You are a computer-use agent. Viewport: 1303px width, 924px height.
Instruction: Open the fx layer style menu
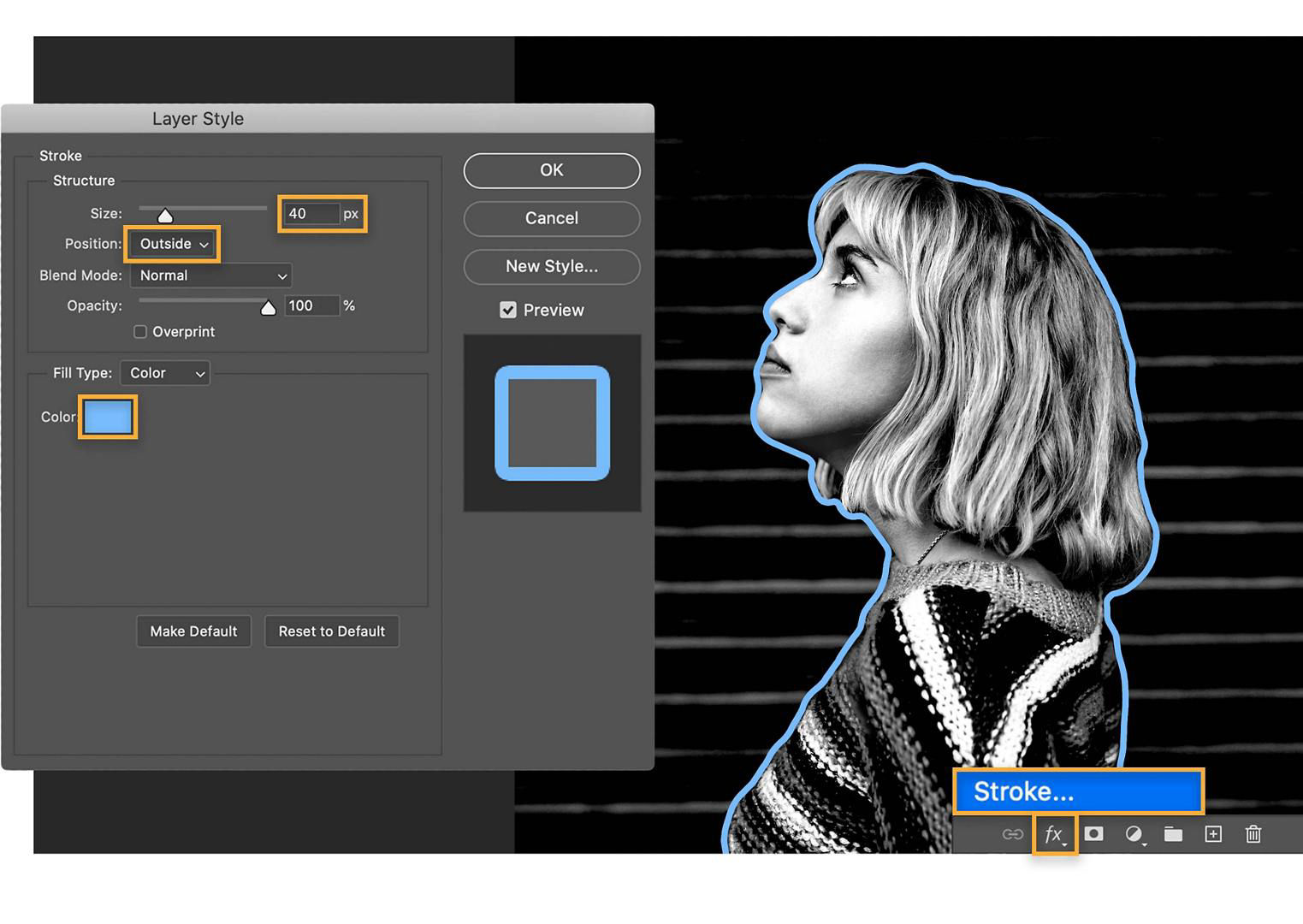tap(1055, 834)
